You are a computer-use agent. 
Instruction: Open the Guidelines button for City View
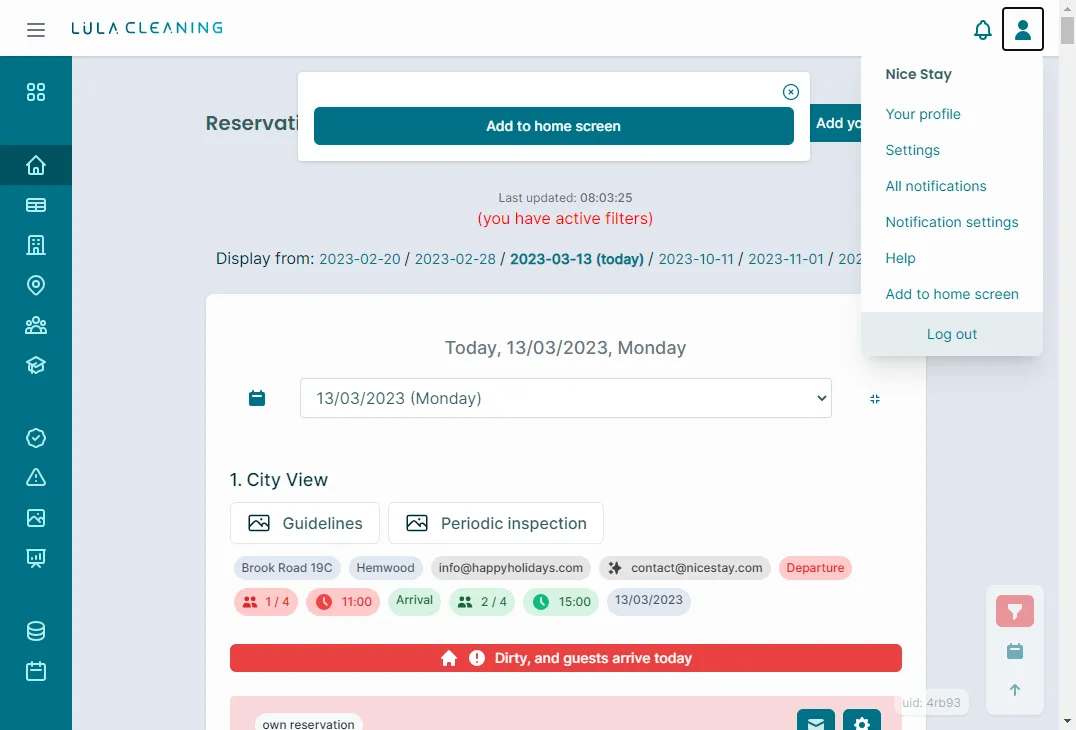305,523
